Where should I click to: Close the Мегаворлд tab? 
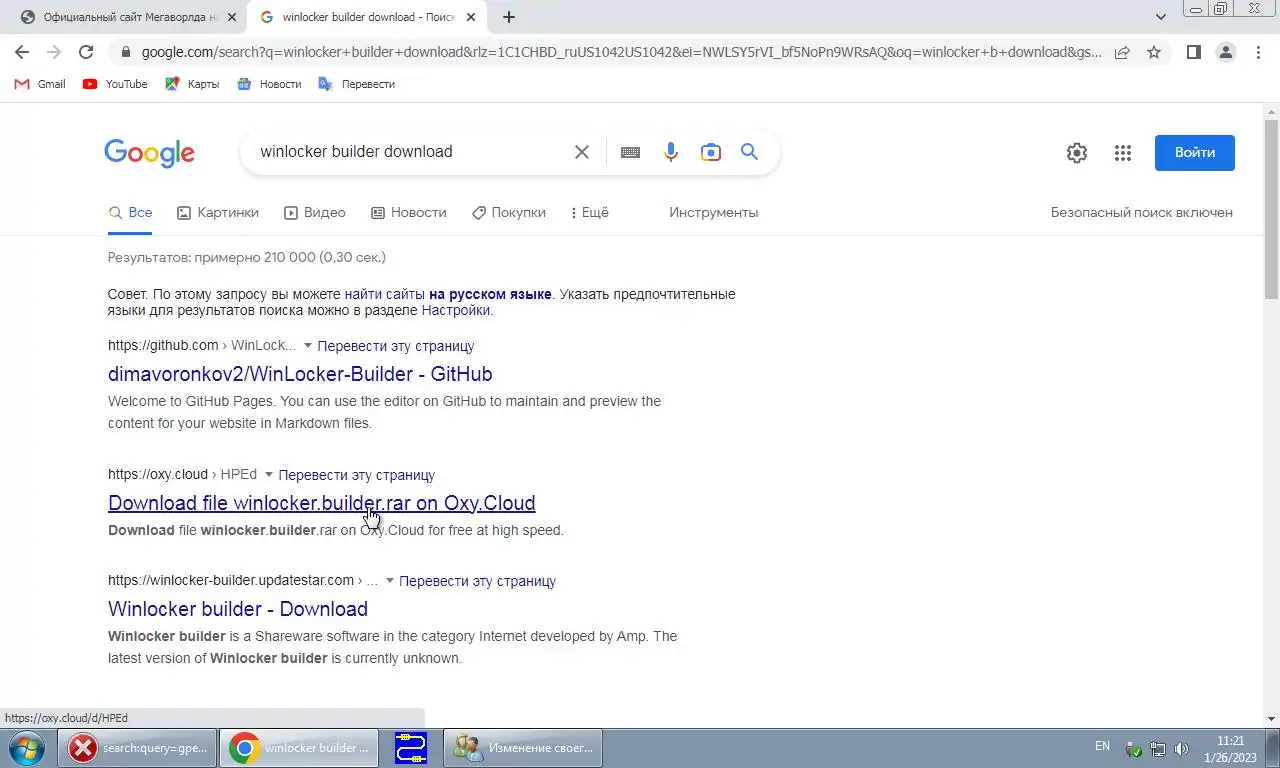pyautogui.click(x=231, y=17)
